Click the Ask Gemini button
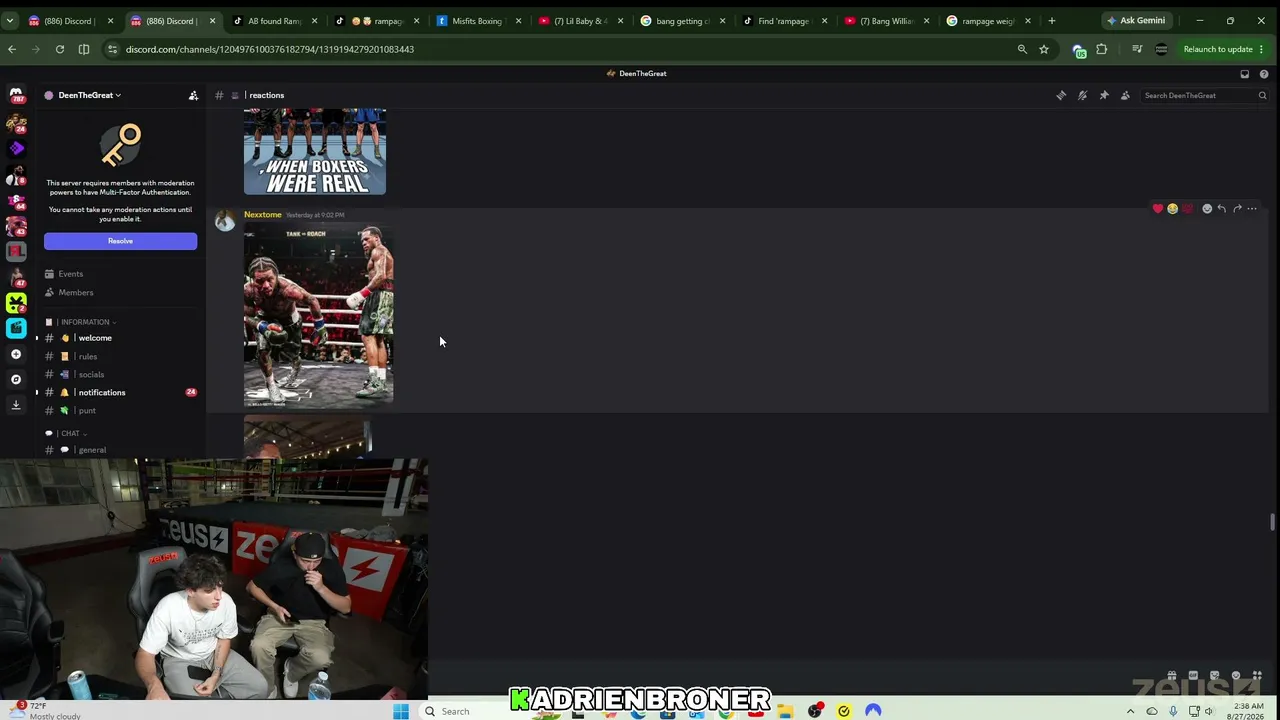This screenshot has width=1280, height=720. point(1137,21)
